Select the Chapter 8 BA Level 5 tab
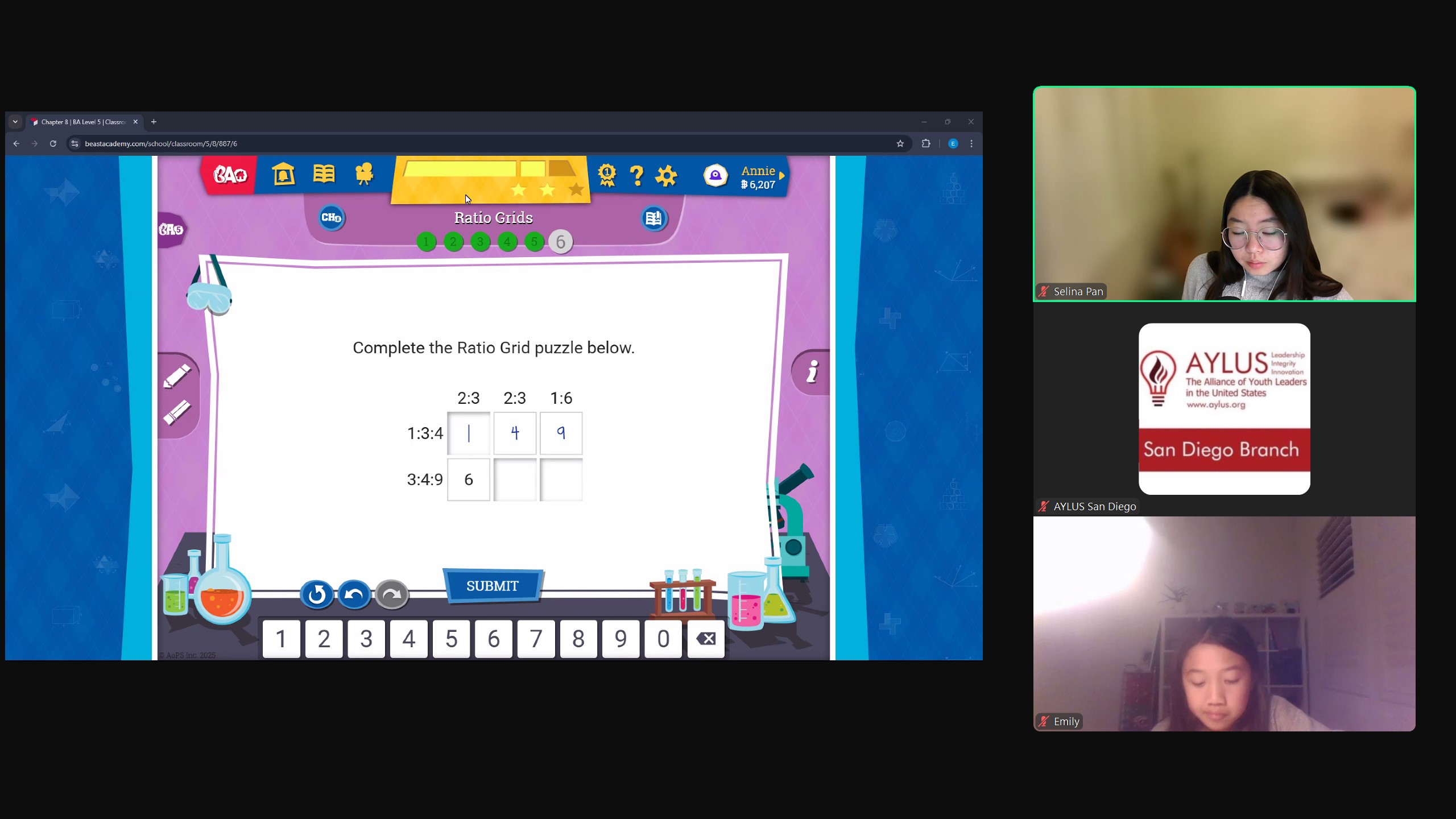 point(84,122)
